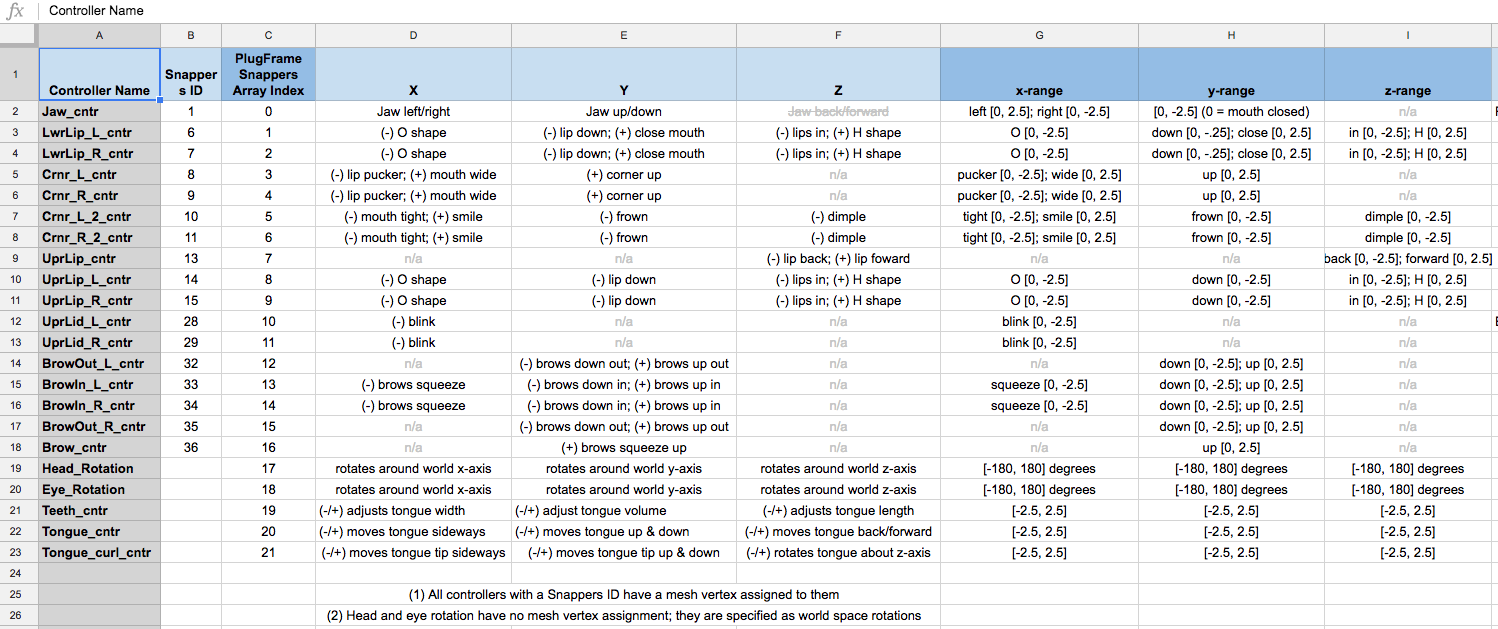Click the '(0 = mouth closed)' y-range cell
Image resolution: width=1498 pixels, height=629 pixels.
[1231, 112]
